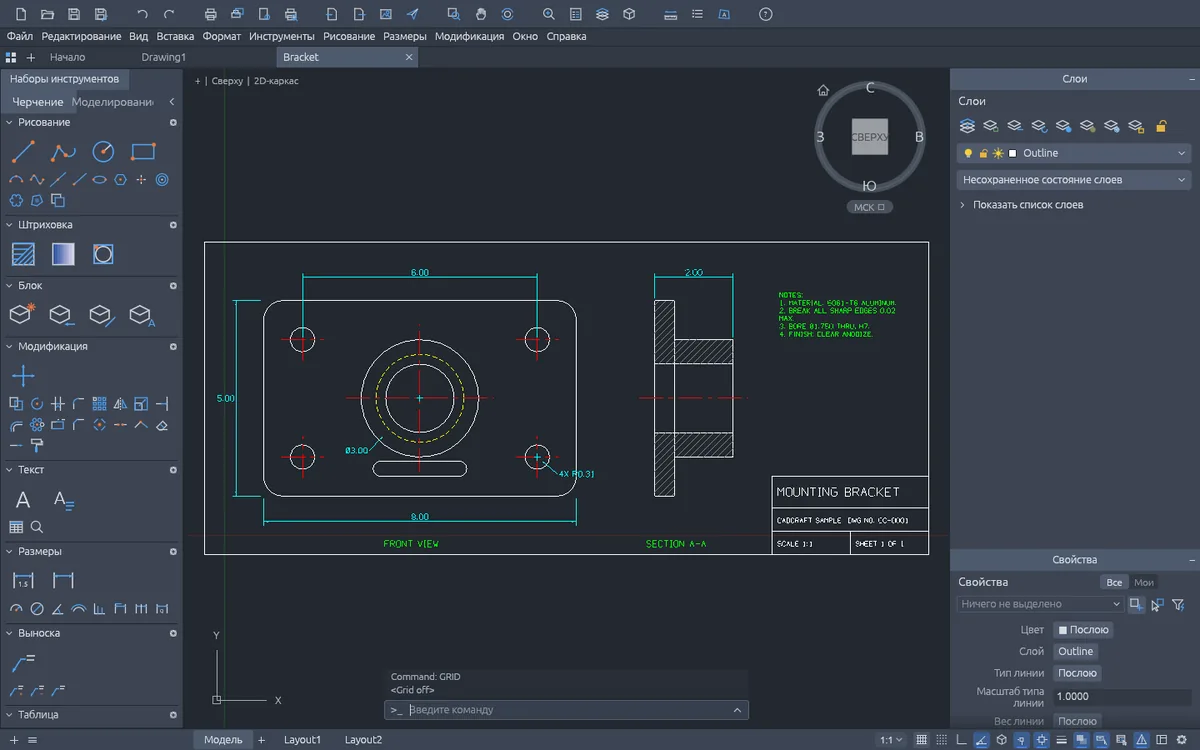Click the Home icon near the compass
Viewport: 1200px width, 750px height.
pyautogui.click(x=824, y=90)
